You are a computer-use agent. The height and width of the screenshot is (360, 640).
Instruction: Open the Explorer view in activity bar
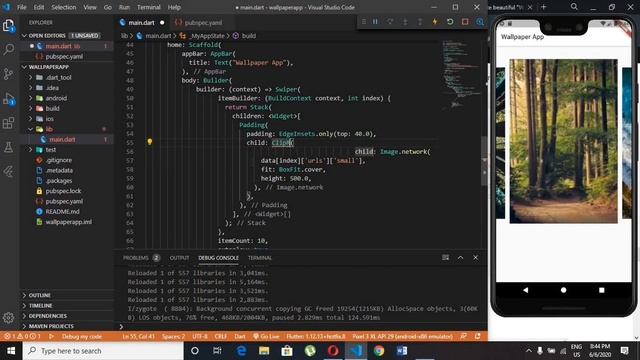coord(9,26)
